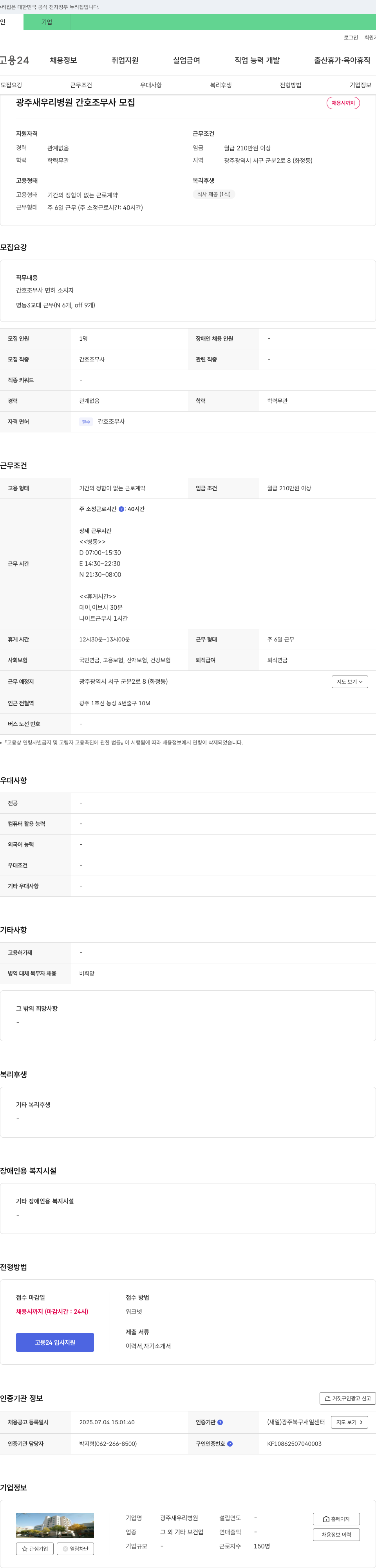Select the 그 외 기타 보건업 industry text
This screenshot has width=376, height=1568.
pyautogui.click(x=182, y=1532)
